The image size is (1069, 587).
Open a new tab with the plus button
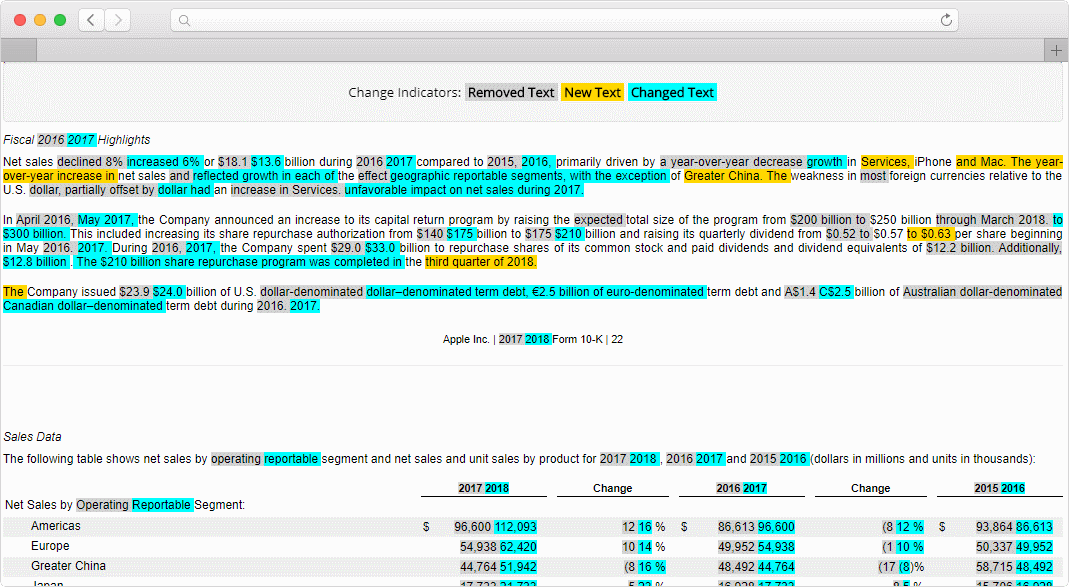tap(1056, 50)
